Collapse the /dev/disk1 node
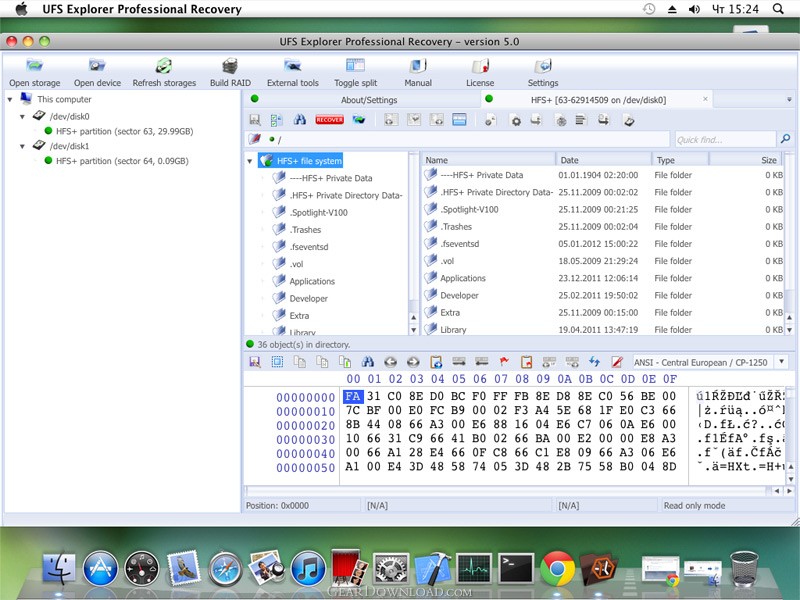The width and height of the screenshot is (800, 600). click(x=22, y=146)
